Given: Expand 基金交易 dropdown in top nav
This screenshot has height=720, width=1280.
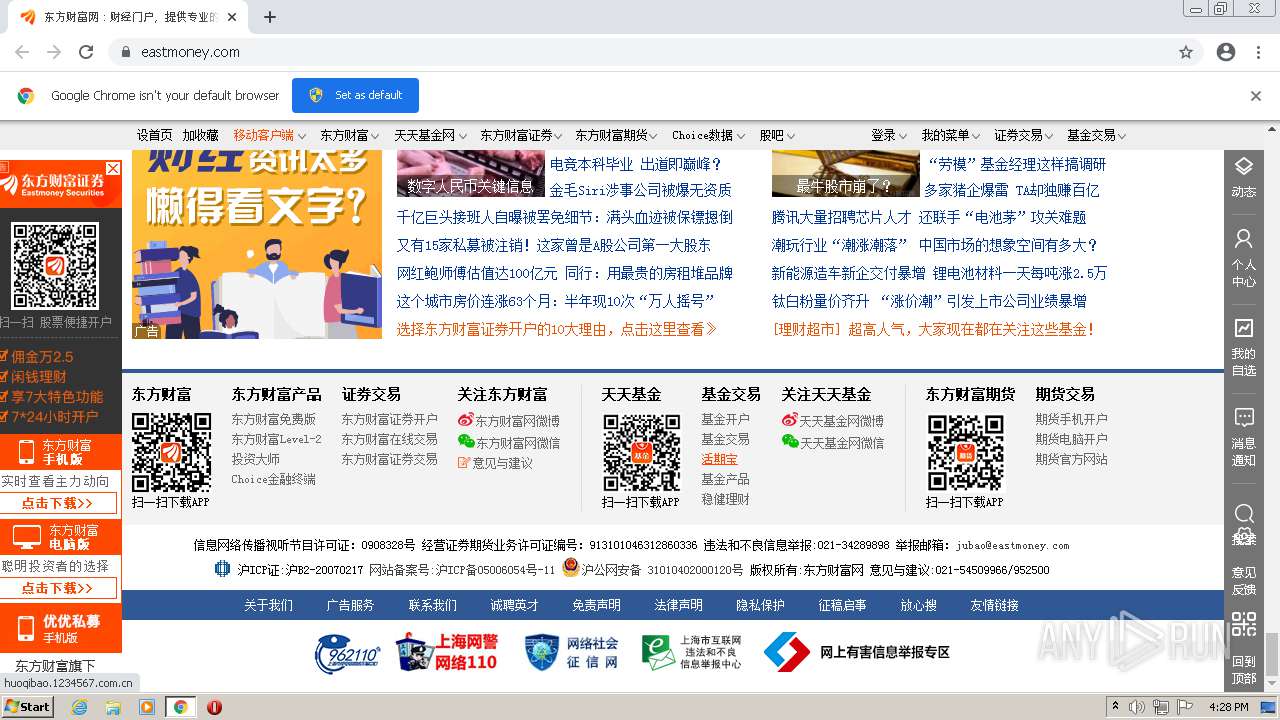Looking at the screenshot, I should click(x=1096, y=135).
